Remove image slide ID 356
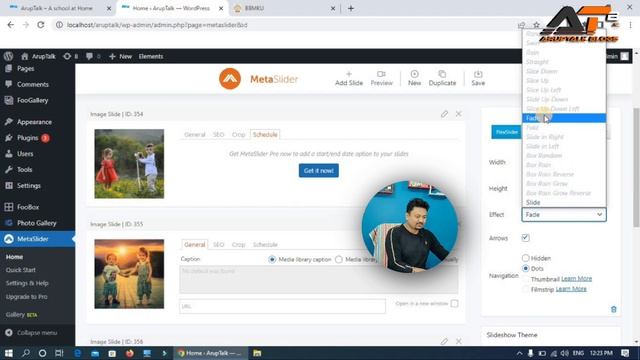 tap(458, 341)
